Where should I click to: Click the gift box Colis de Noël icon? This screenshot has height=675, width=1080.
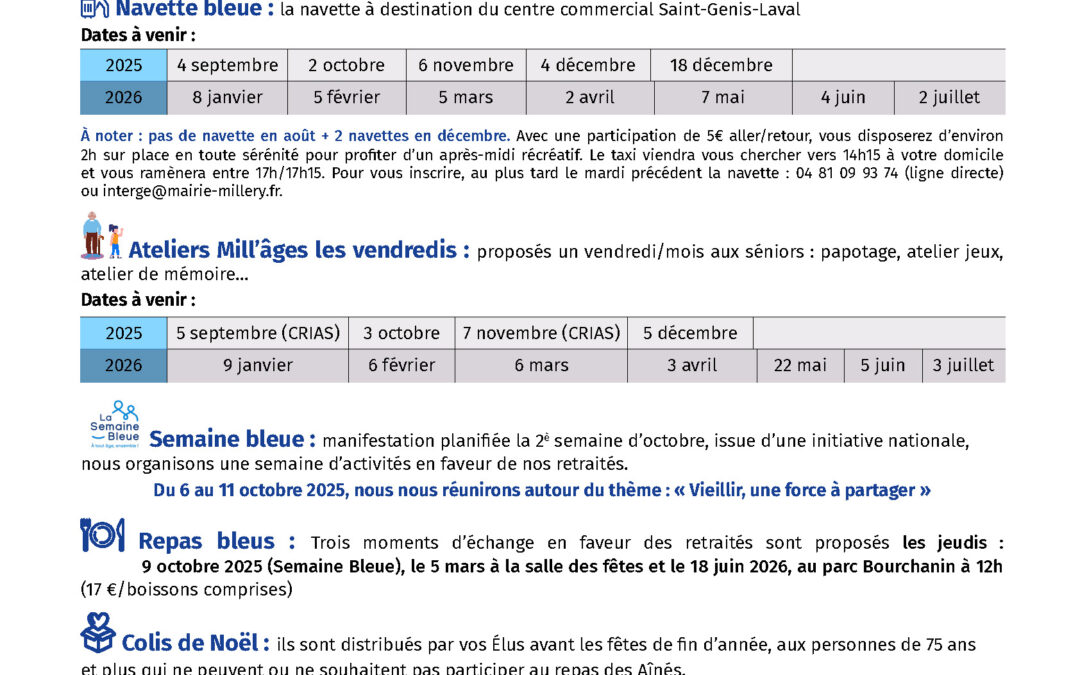click(x=98, y=633)
